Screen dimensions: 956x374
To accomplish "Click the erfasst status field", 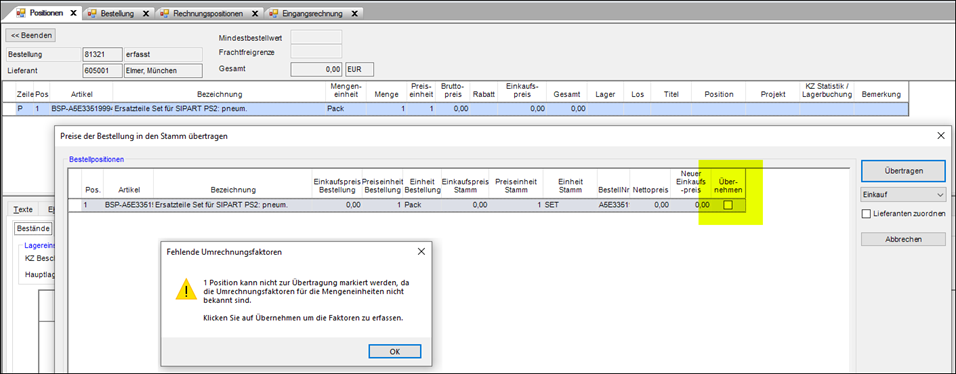I will click(162, 54).
